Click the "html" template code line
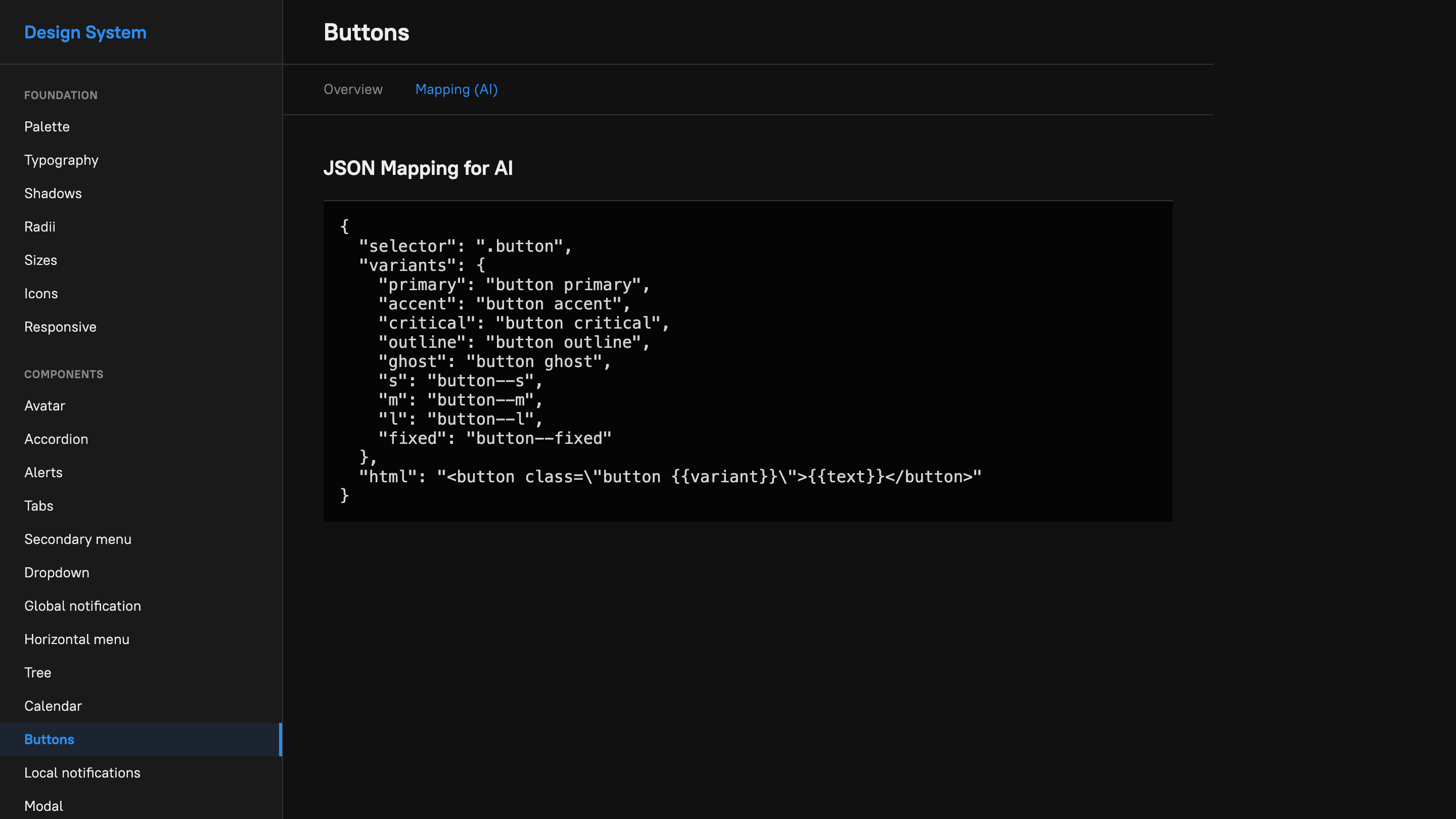This screenshot has width=1456, height=819. pyautogui.click(x=670, y=477)
